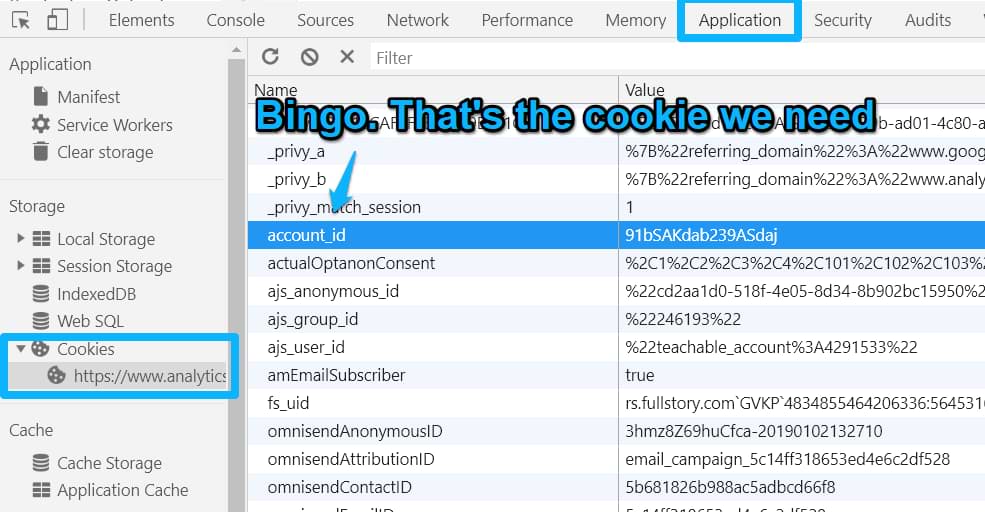
Task: Click the IndexedDB database icon
Action: pos(41,293)
